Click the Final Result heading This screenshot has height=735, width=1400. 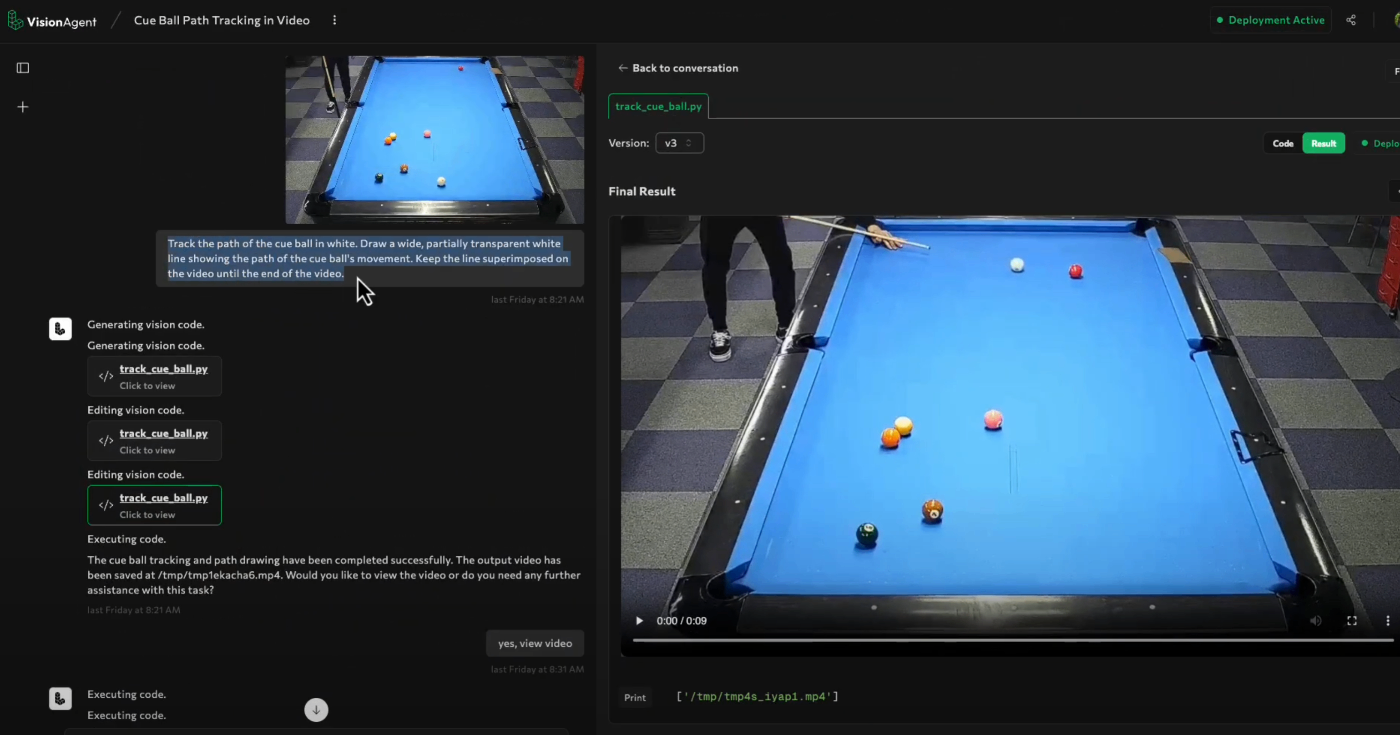tap(642, 191)
